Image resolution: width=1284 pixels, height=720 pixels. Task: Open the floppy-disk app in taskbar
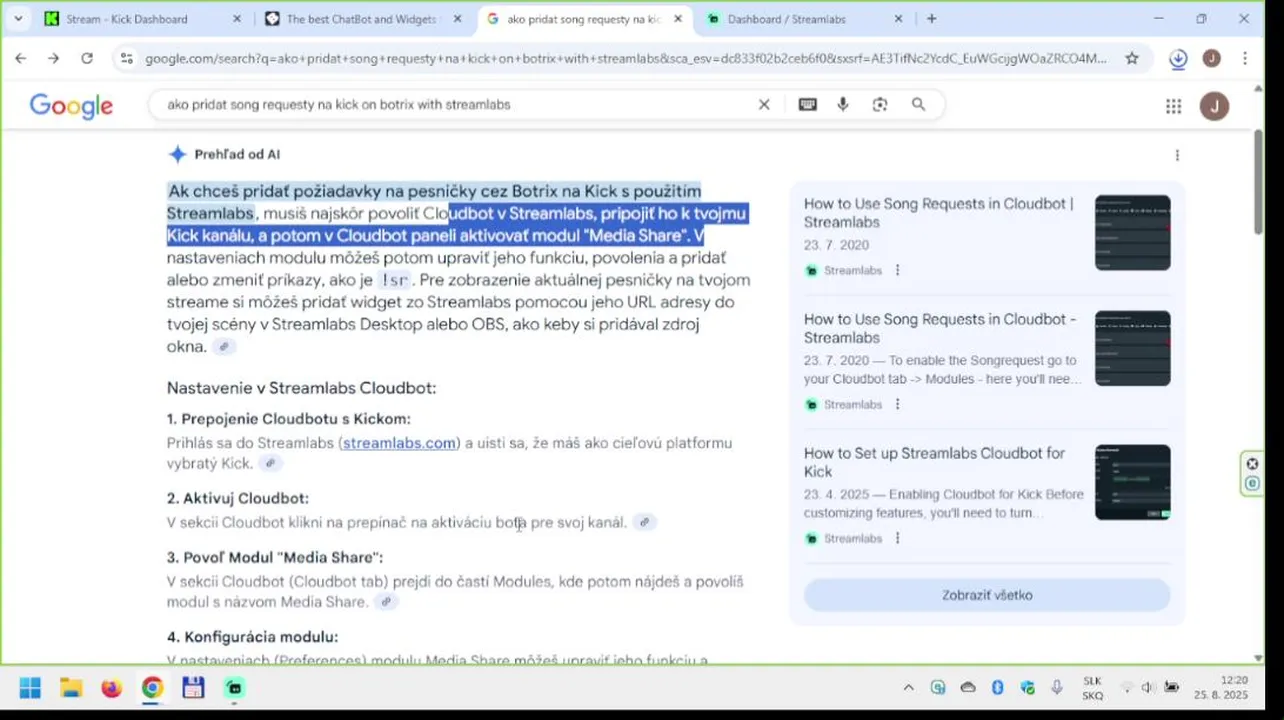(x=193, y=688)
